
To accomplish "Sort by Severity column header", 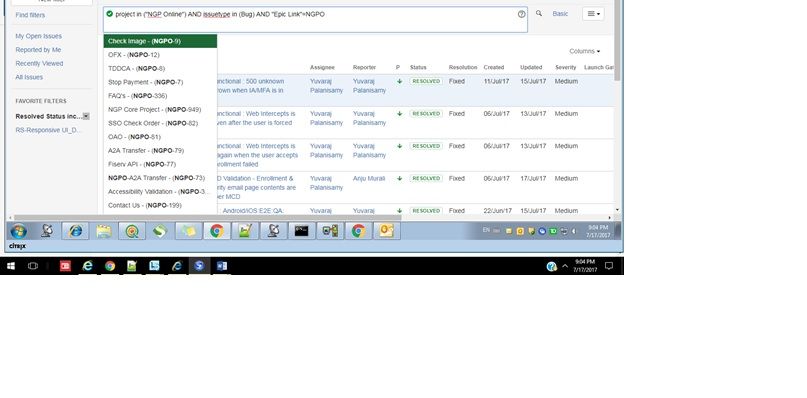I will 566,67.
